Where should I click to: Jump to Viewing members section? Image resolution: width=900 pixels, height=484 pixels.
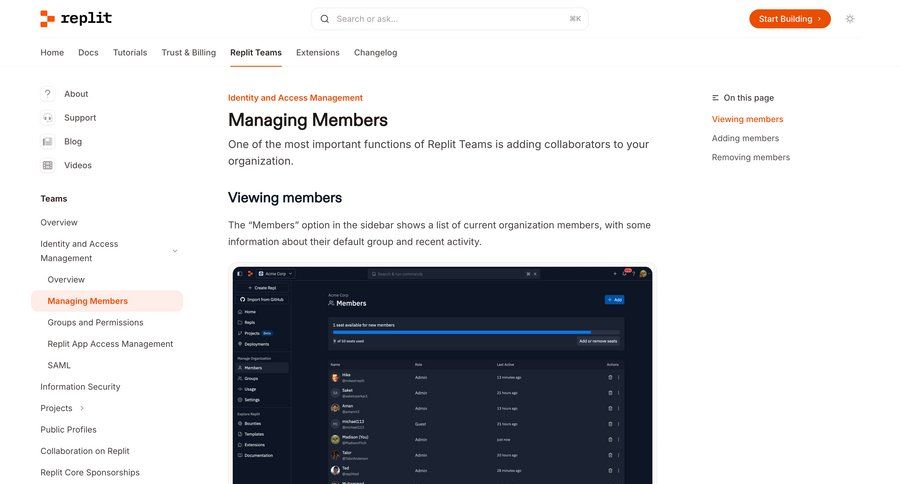[747, 119]
